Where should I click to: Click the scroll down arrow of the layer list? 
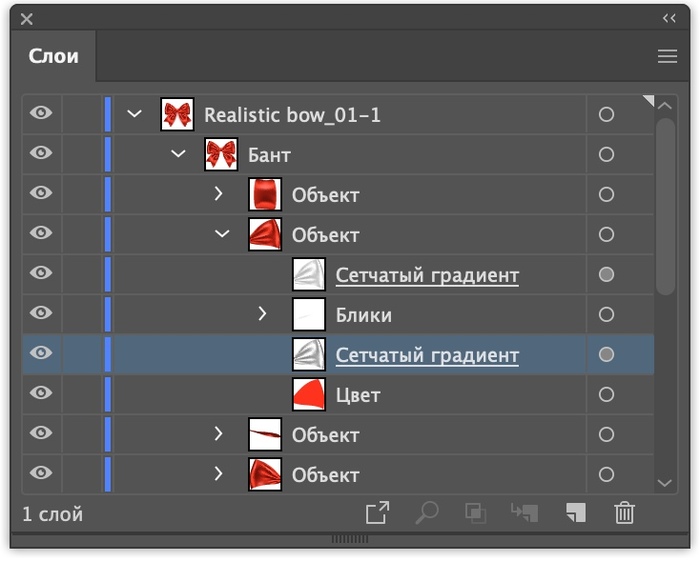[x=666, y=483]
